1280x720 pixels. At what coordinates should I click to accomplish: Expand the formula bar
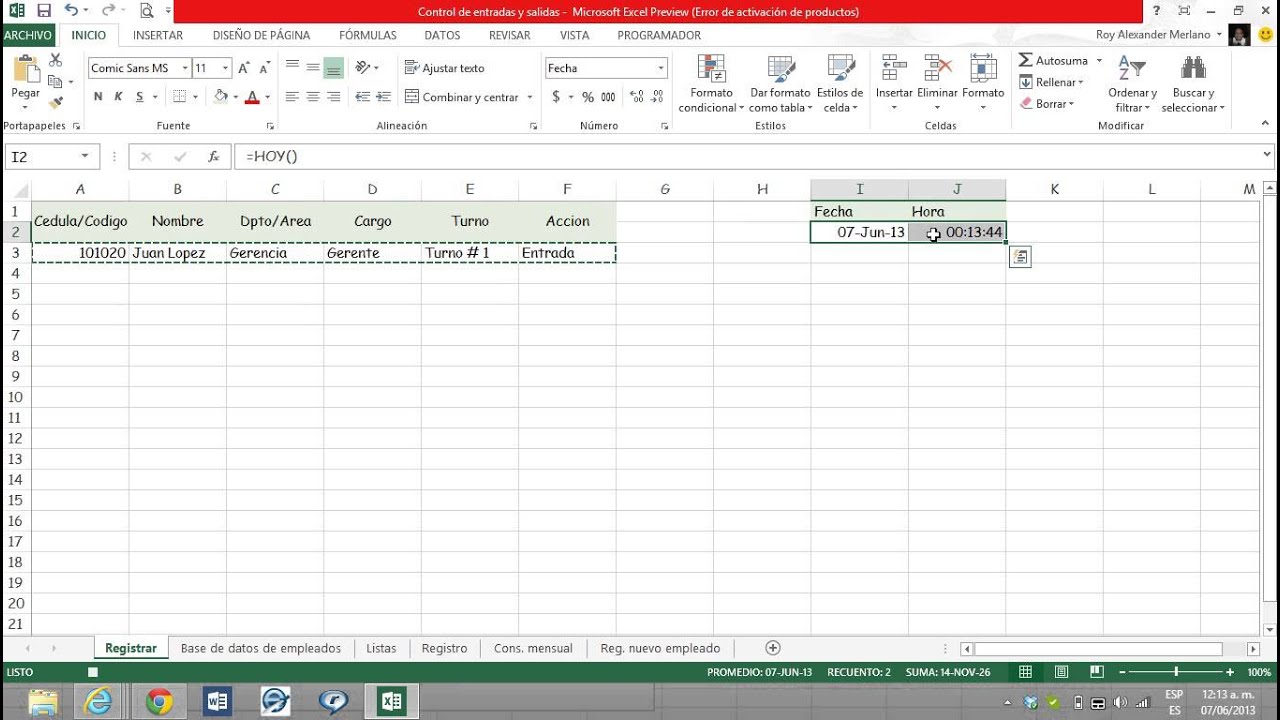click(1268, 156)
